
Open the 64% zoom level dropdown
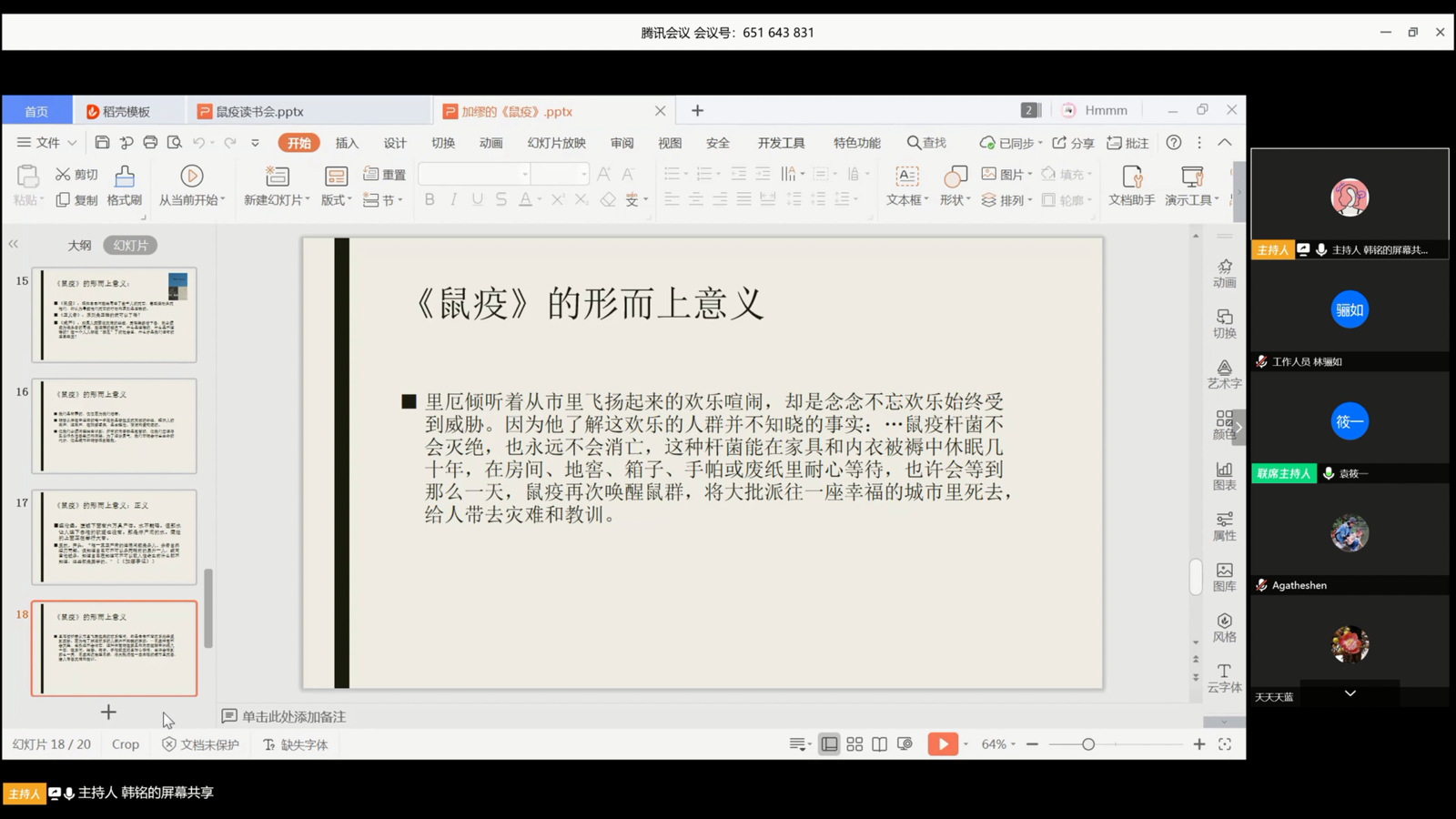click(x=998, y=744)
